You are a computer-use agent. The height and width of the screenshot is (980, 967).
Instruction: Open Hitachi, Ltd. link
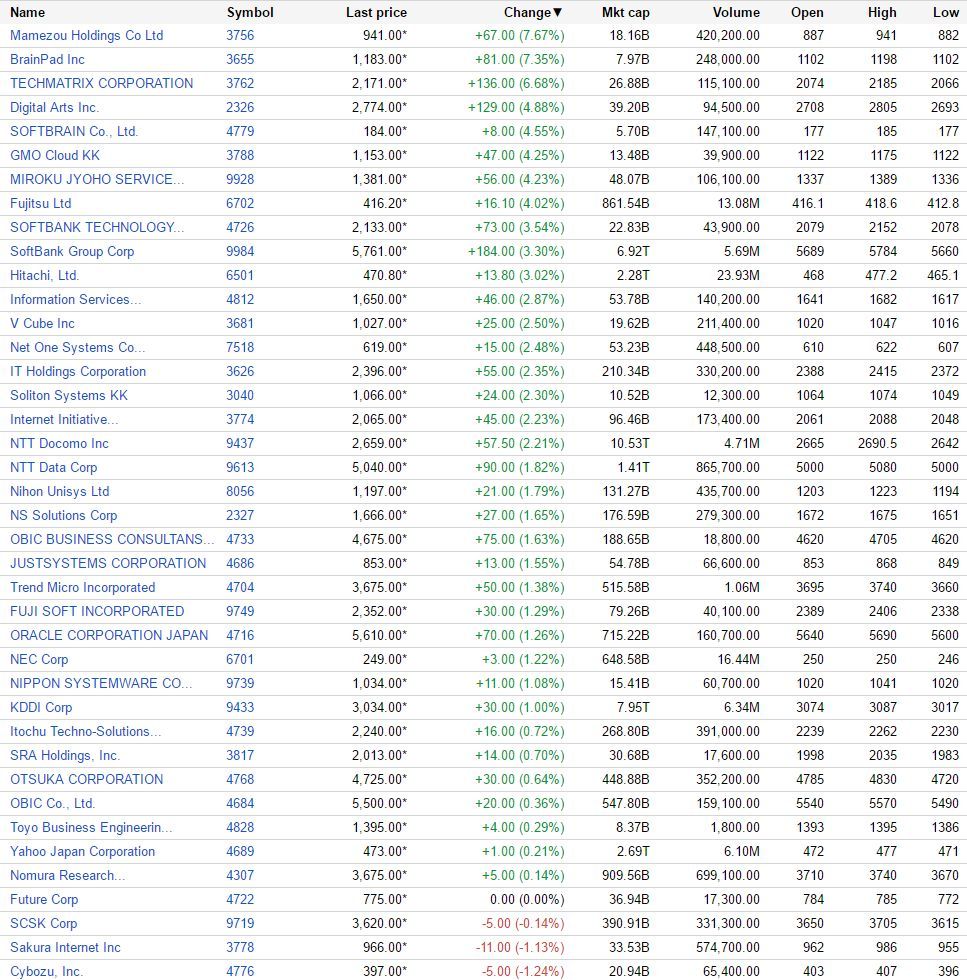[44, 275]
